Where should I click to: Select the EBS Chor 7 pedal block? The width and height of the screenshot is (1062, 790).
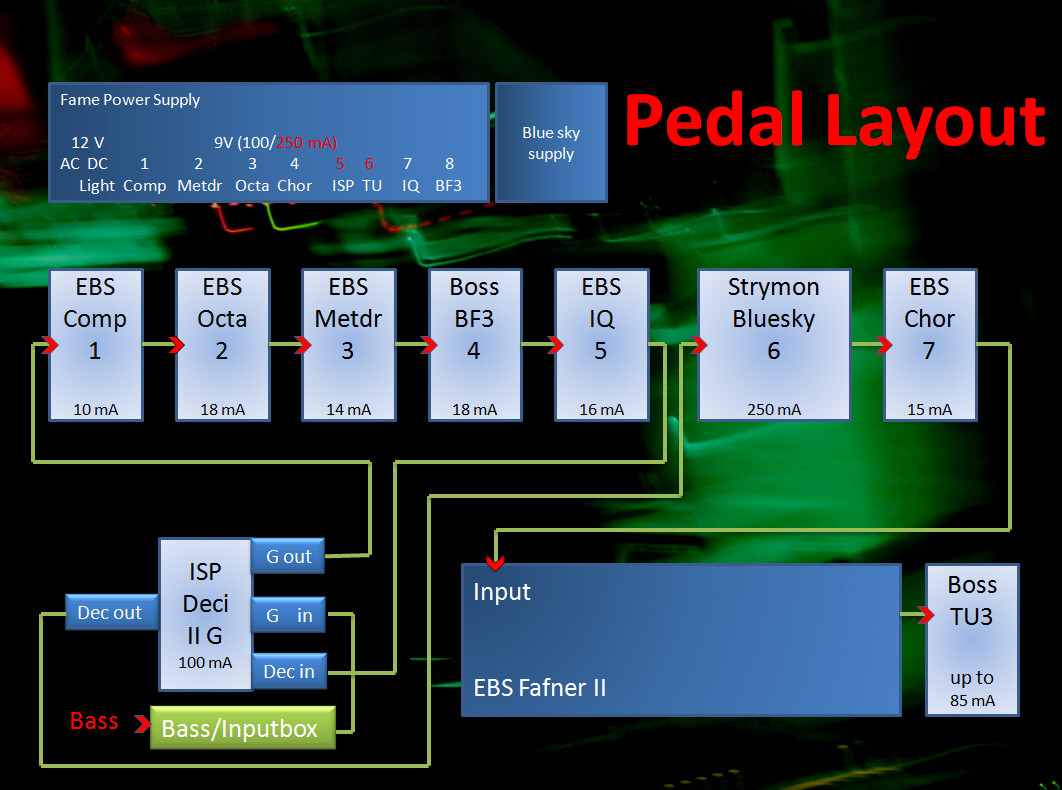930,345
